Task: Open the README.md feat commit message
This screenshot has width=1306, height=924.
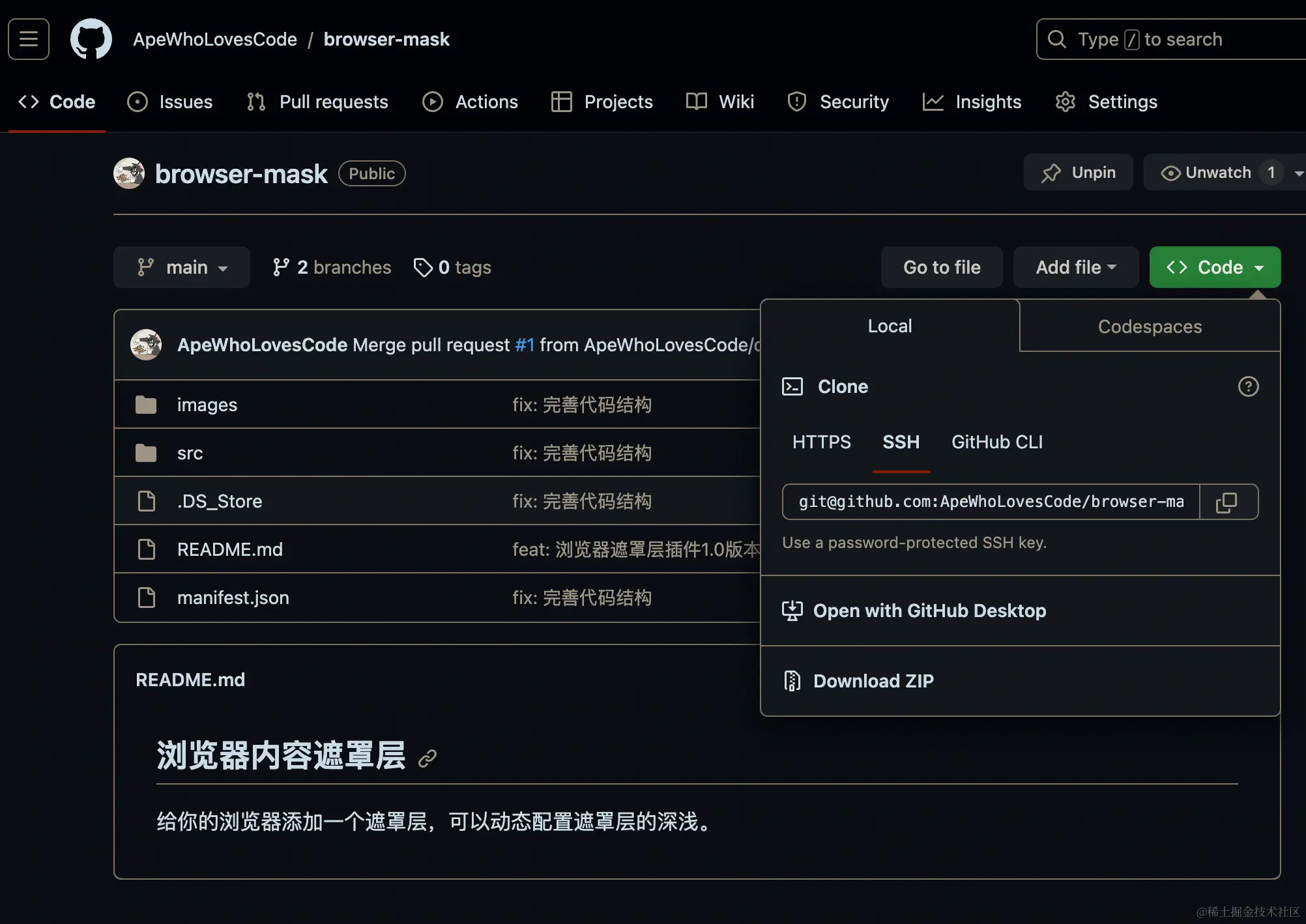Action: pos(636,549)
